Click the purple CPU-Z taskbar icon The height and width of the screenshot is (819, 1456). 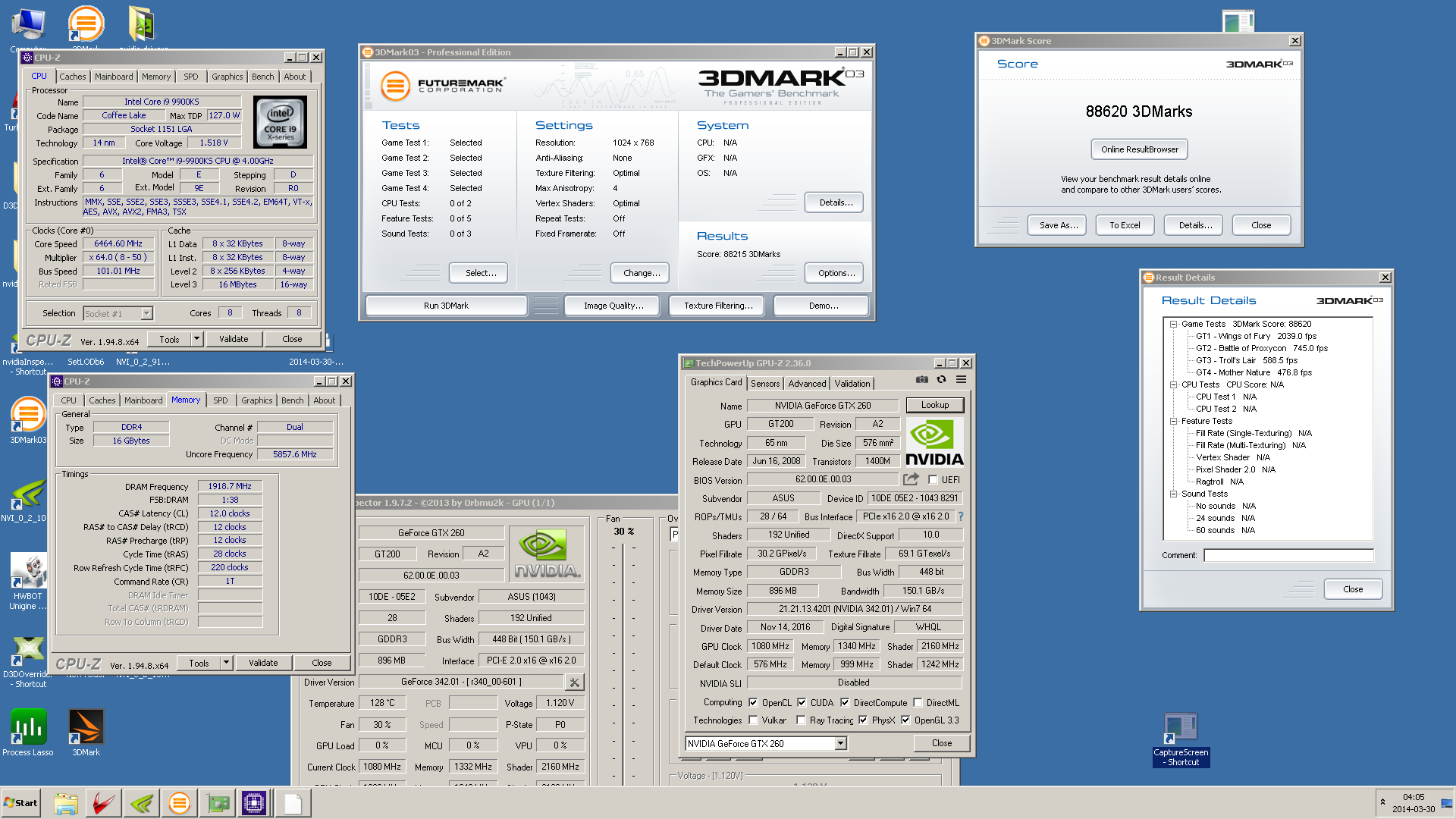tap(254, 803)
